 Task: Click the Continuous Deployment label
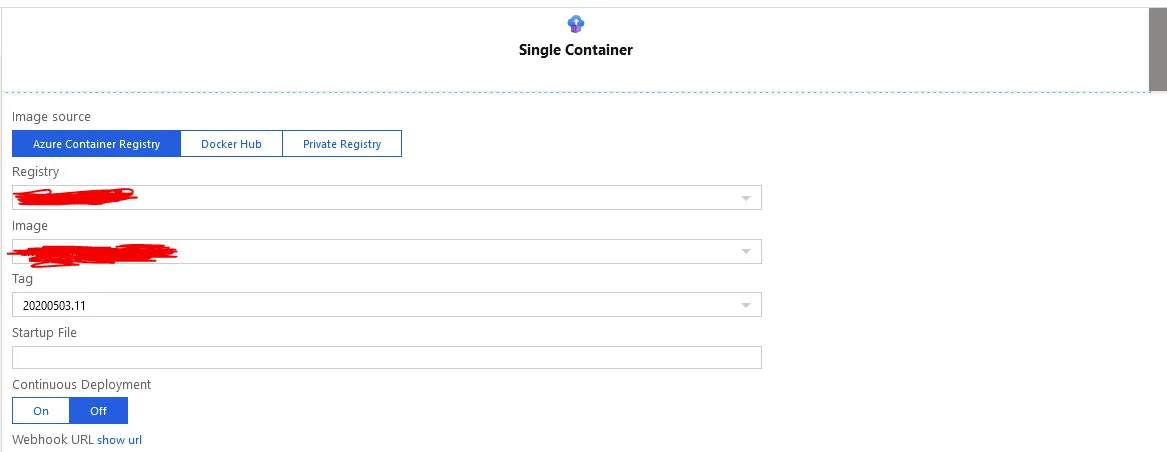point(81,384)
